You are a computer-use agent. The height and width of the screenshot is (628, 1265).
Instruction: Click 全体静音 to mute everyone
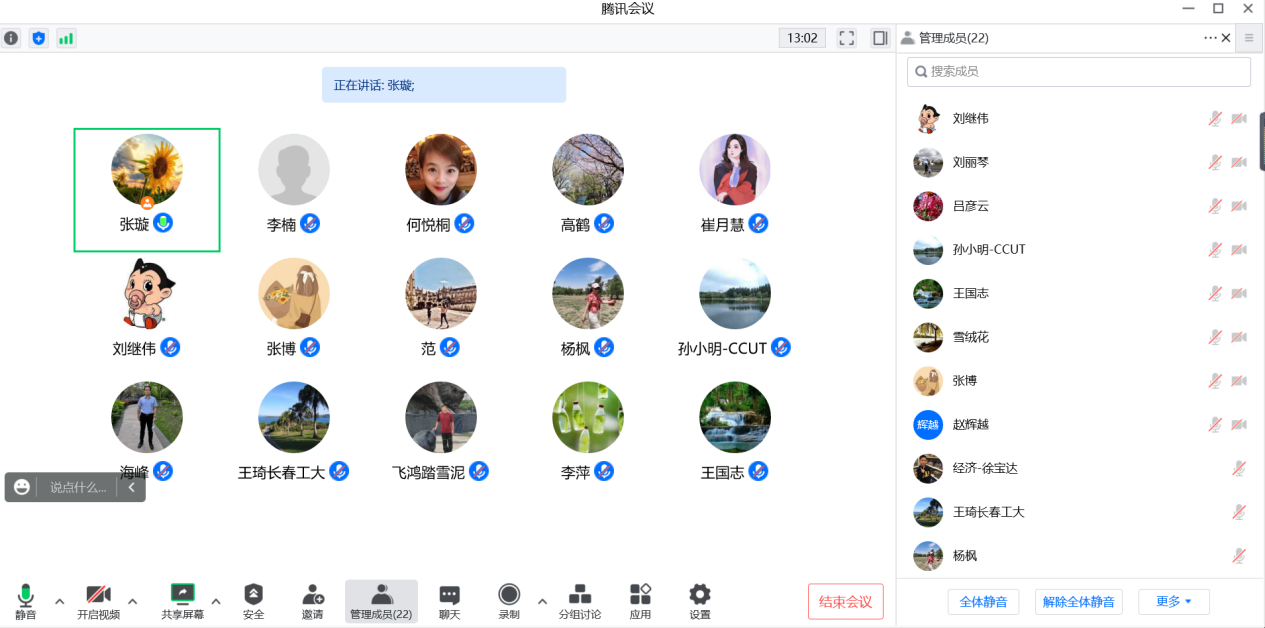983,602
